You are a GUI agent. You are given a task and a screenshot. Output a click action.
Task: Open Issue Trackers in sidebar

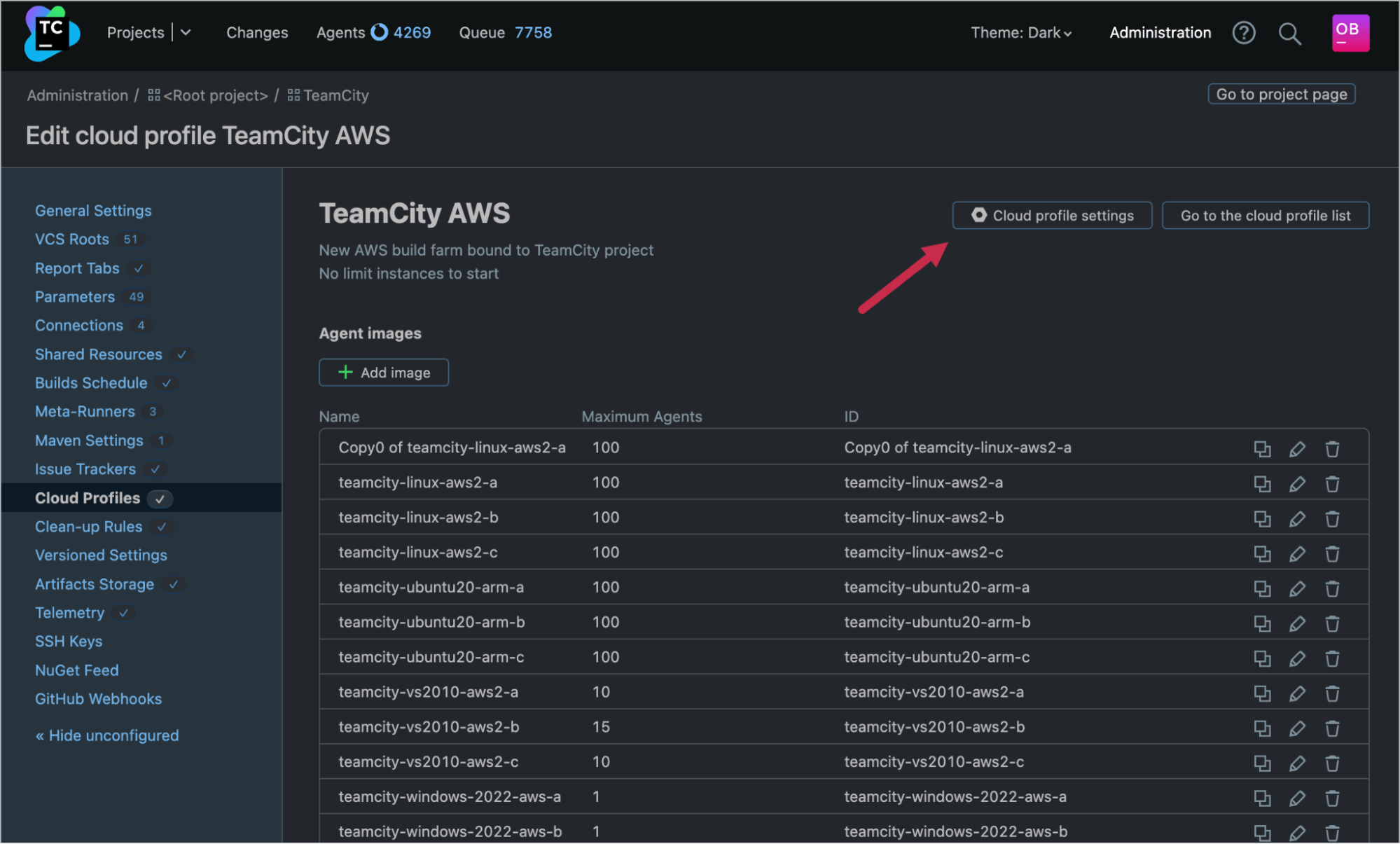pyautogui.click(x=85, y=469)
